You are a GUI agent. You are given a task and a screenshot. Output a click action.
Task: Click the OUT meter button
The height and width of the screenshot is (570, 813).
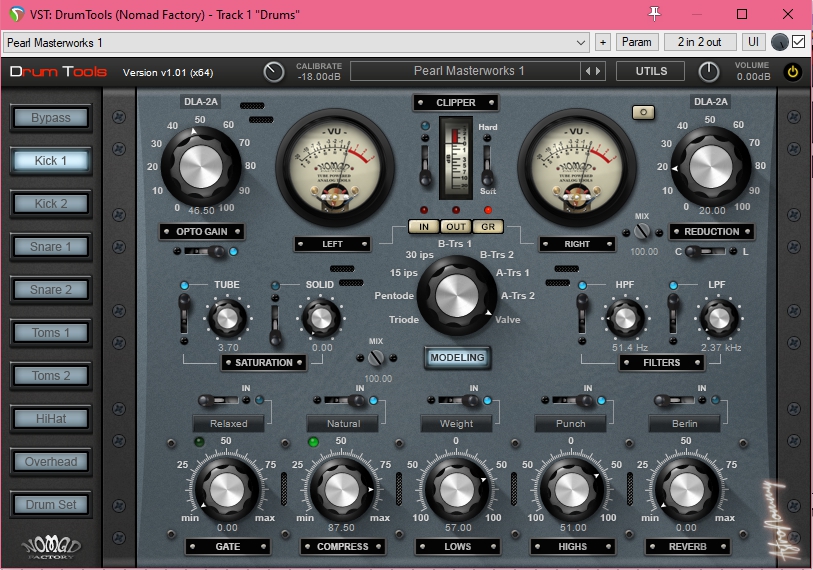pyautogui.click(x=456, y=227)
